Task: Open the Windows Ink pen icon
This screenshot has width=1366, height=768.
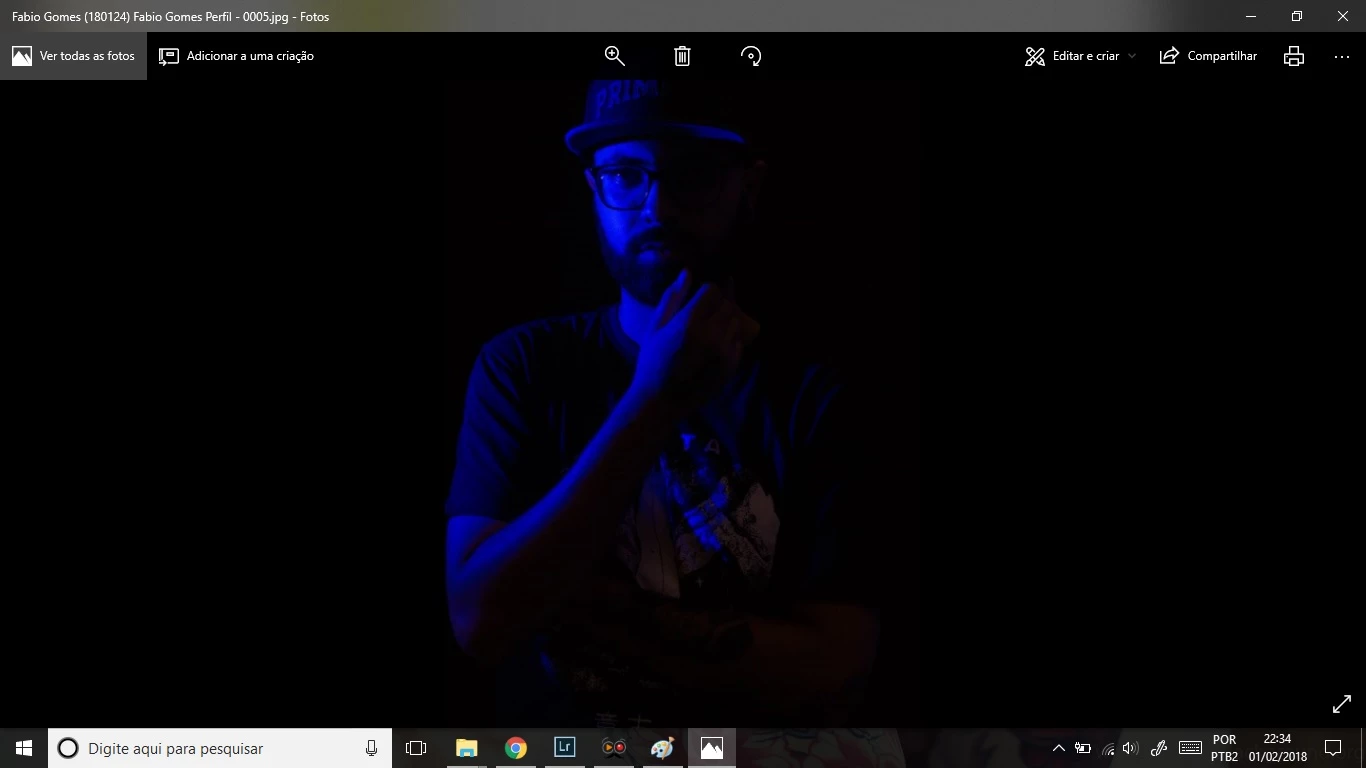Action: click(x=1160, y=748)
